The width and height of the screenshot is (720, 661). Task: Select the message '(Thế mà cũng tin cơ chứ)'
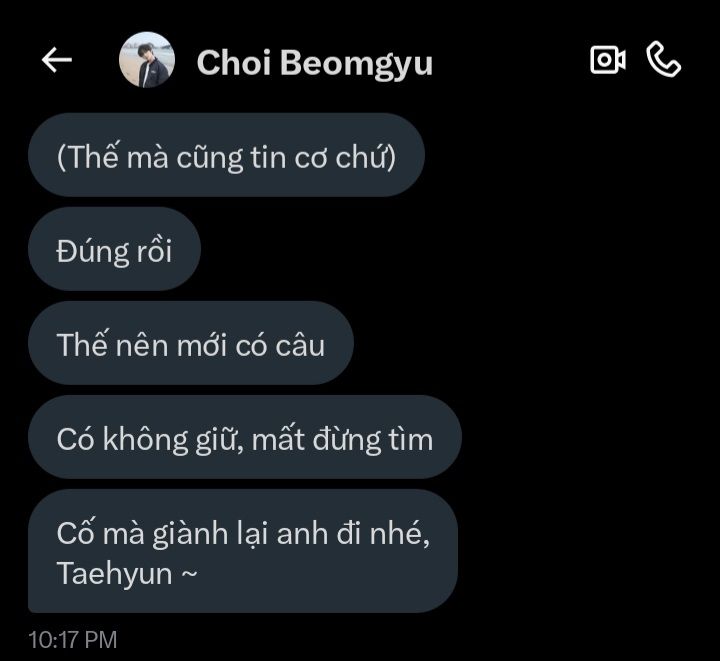(x=226, y=155)
